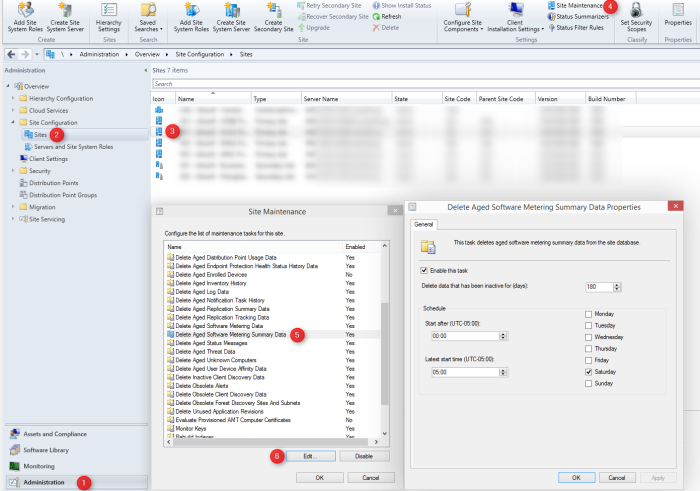Click Show Install Status
700x491 pixels.
pyautogui.click(x=402, y=5)
